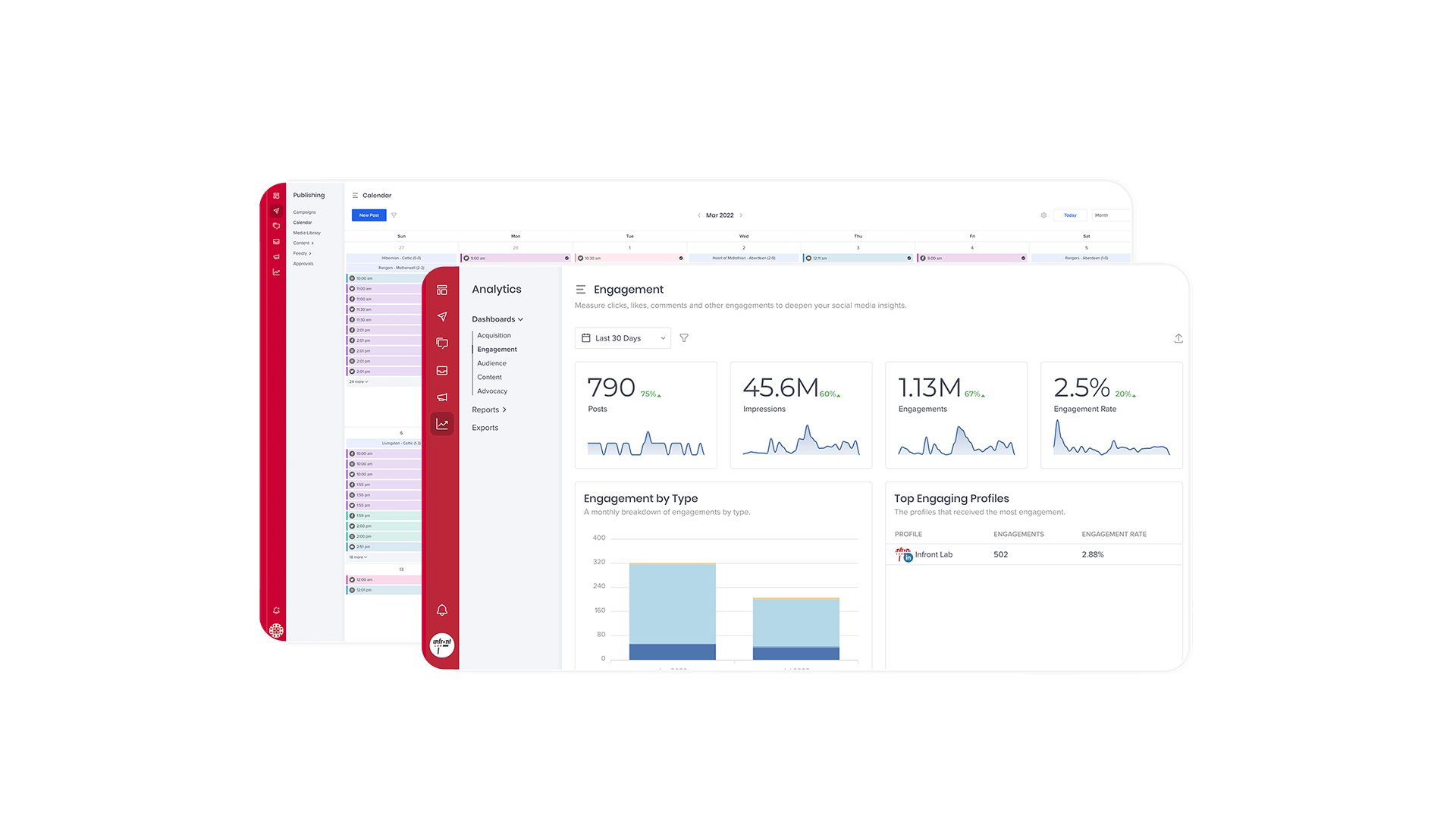Click the New Post button in Publishing
This screenshot has height=819, width=1456.
369,215
